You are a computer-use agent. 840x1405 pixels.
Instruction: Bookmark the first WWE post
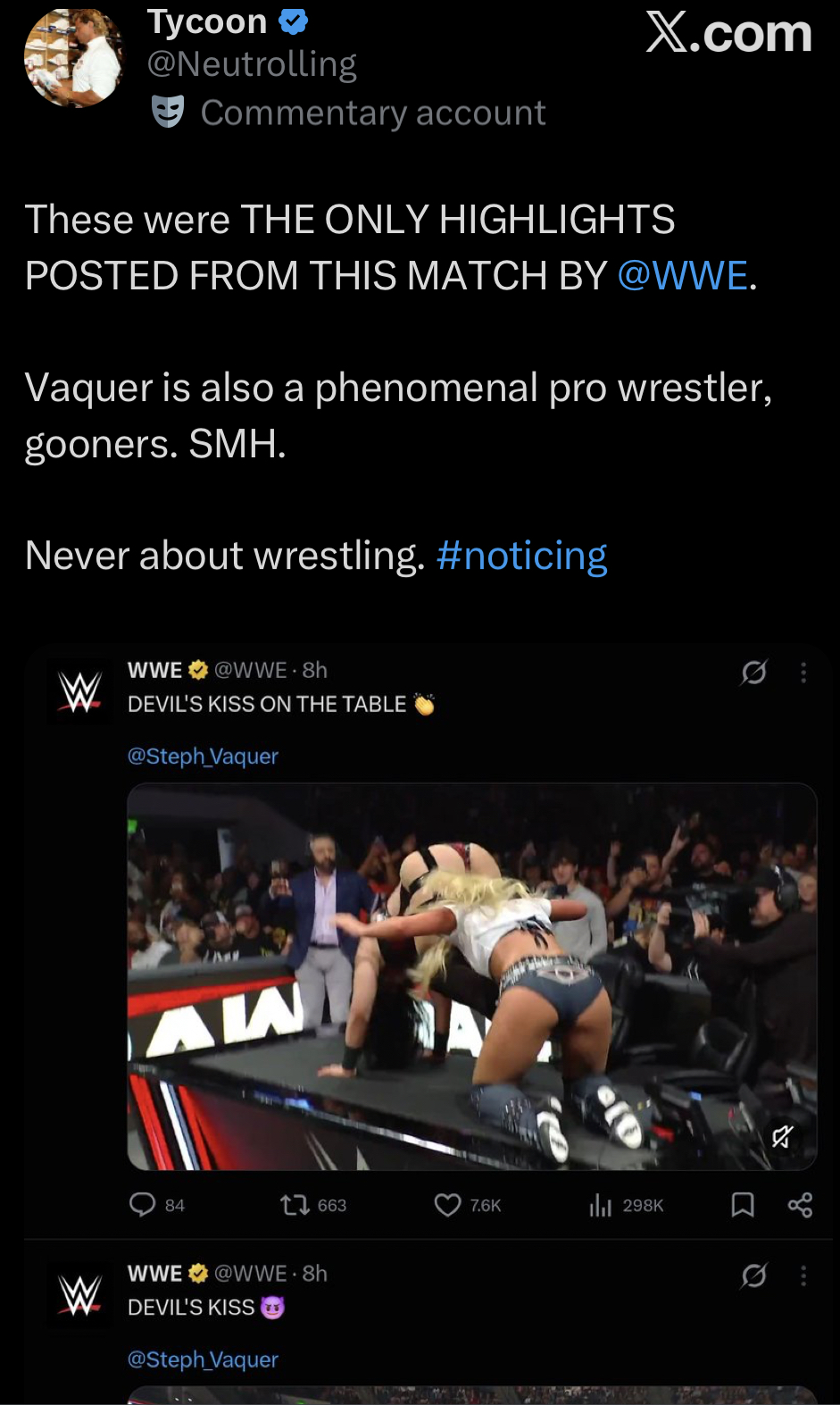(743, 1205)
